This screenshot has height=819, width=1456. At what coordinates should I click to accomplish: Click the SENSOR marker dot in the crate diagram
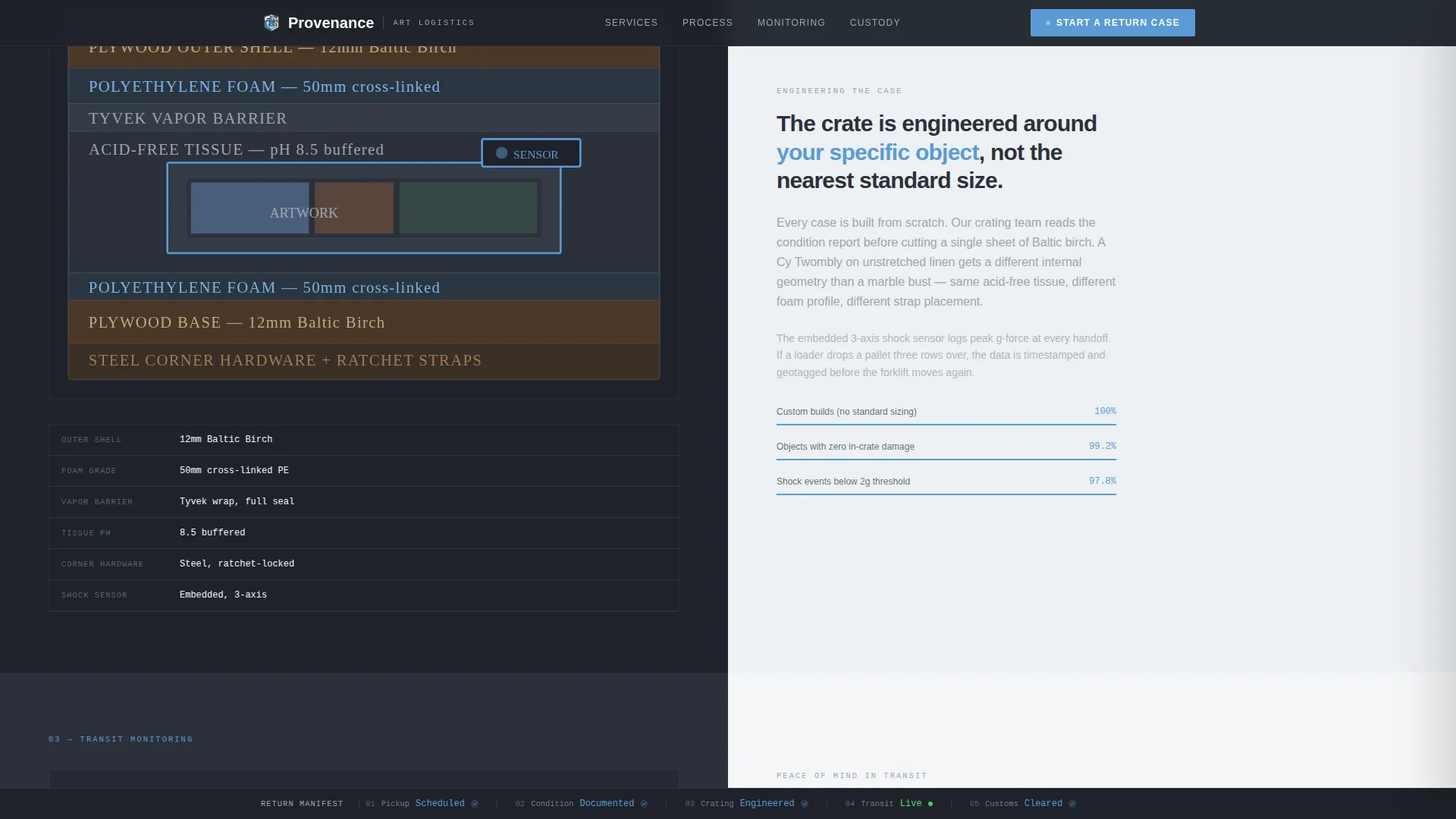501,153
